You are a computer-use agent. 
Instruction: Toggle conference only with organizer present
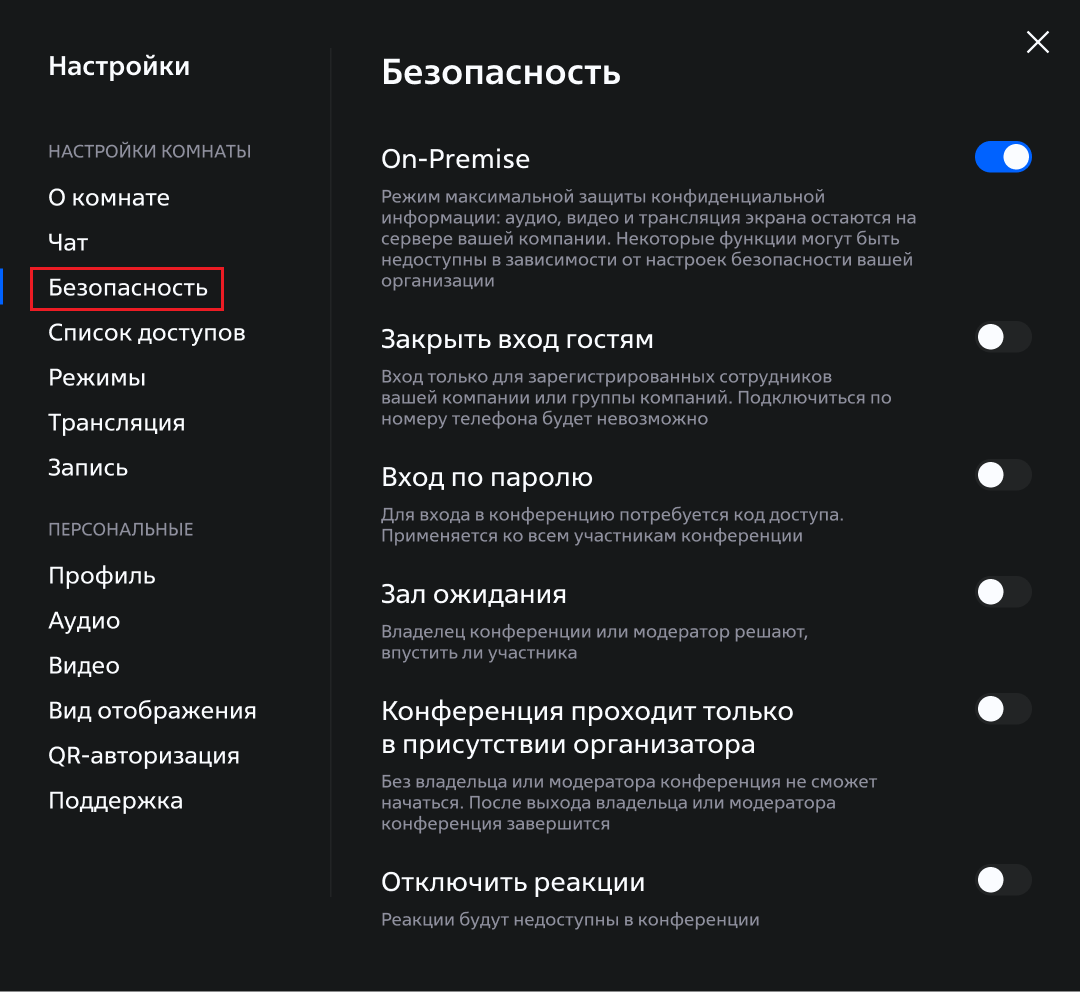click(x=1003, y=709)
